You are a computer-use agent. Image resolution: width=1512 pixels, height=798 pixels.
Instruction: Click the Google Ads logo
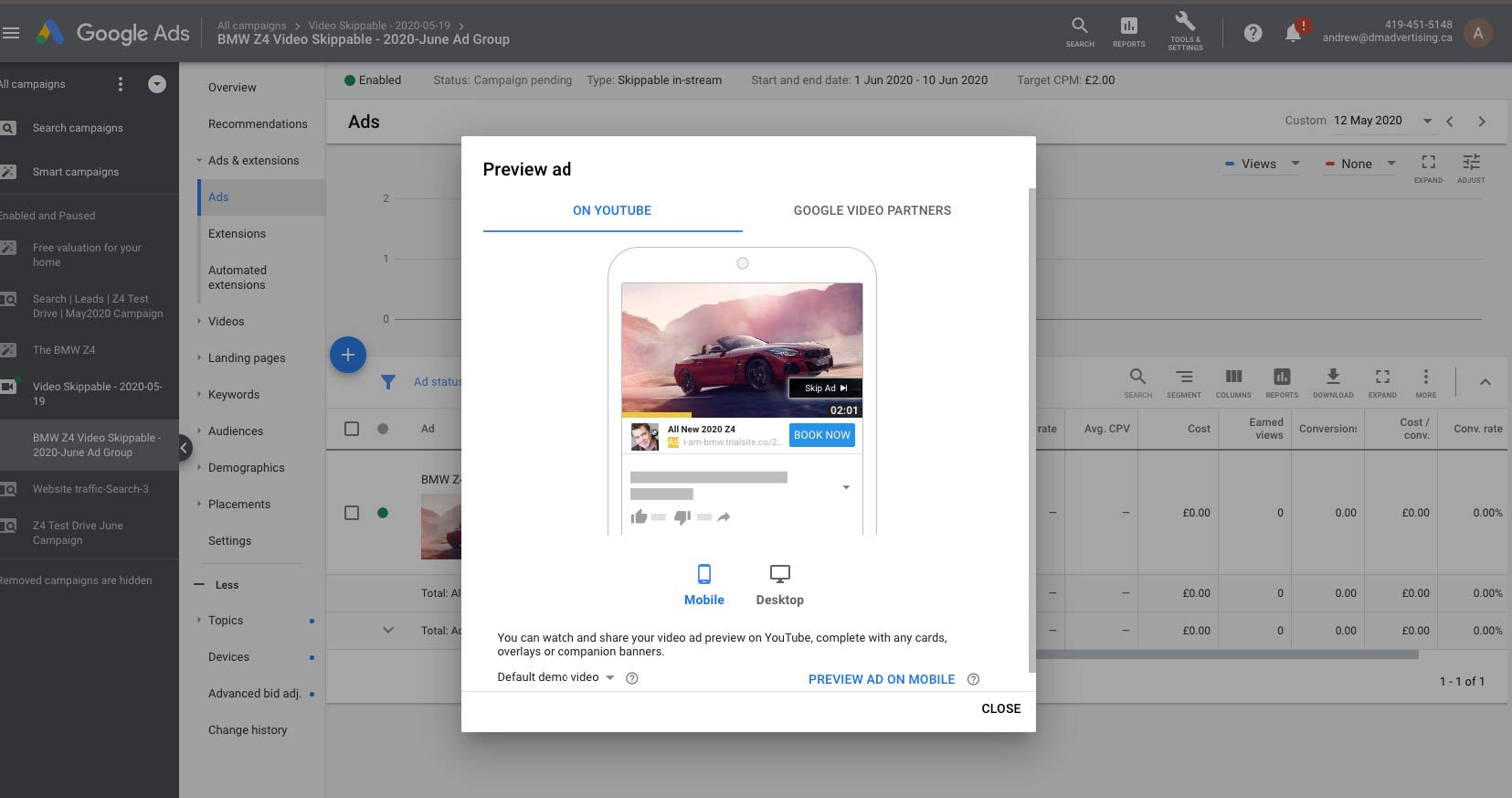(113, 33)
